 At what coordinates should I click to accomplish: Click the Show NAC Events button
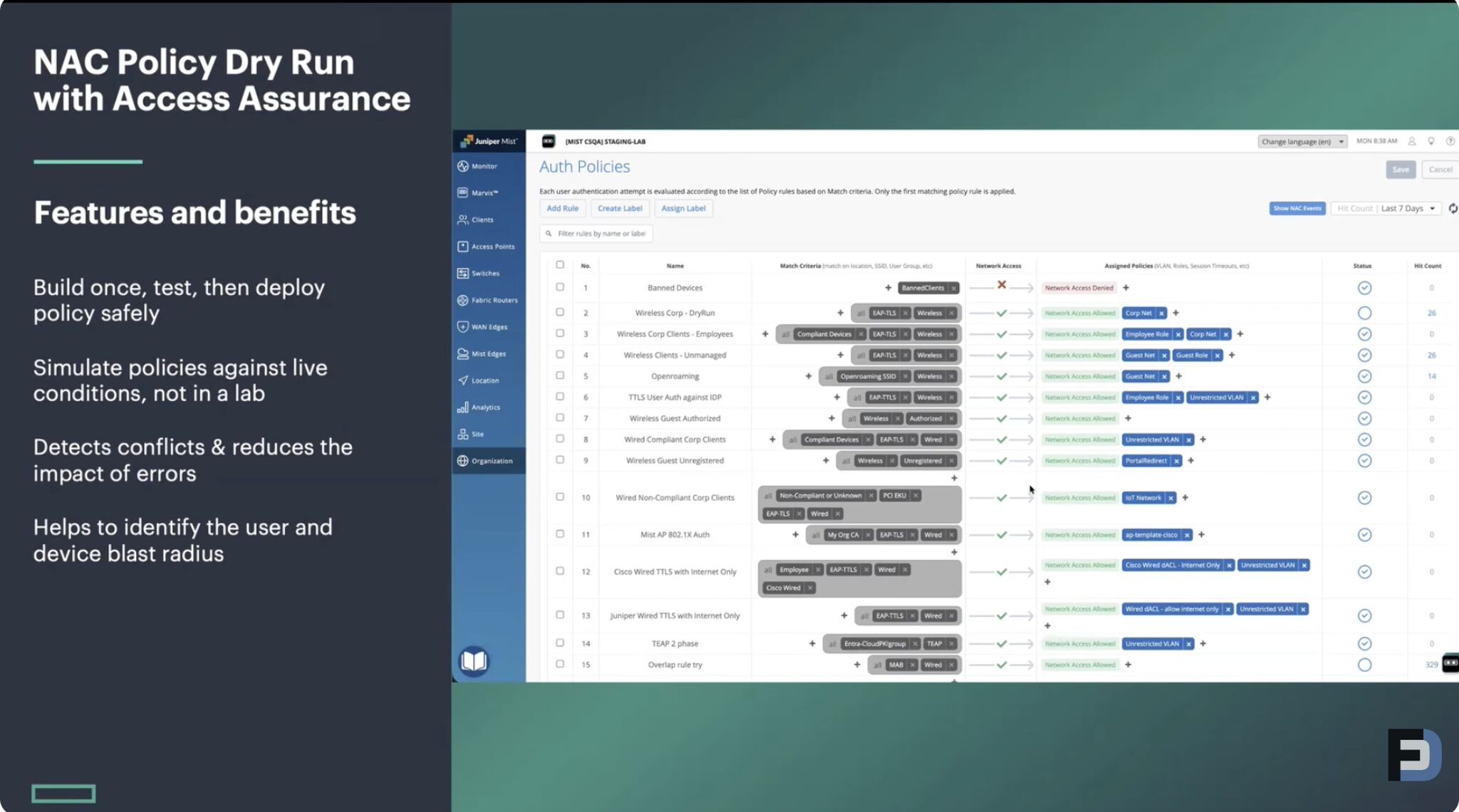(x=1297, y=209)
